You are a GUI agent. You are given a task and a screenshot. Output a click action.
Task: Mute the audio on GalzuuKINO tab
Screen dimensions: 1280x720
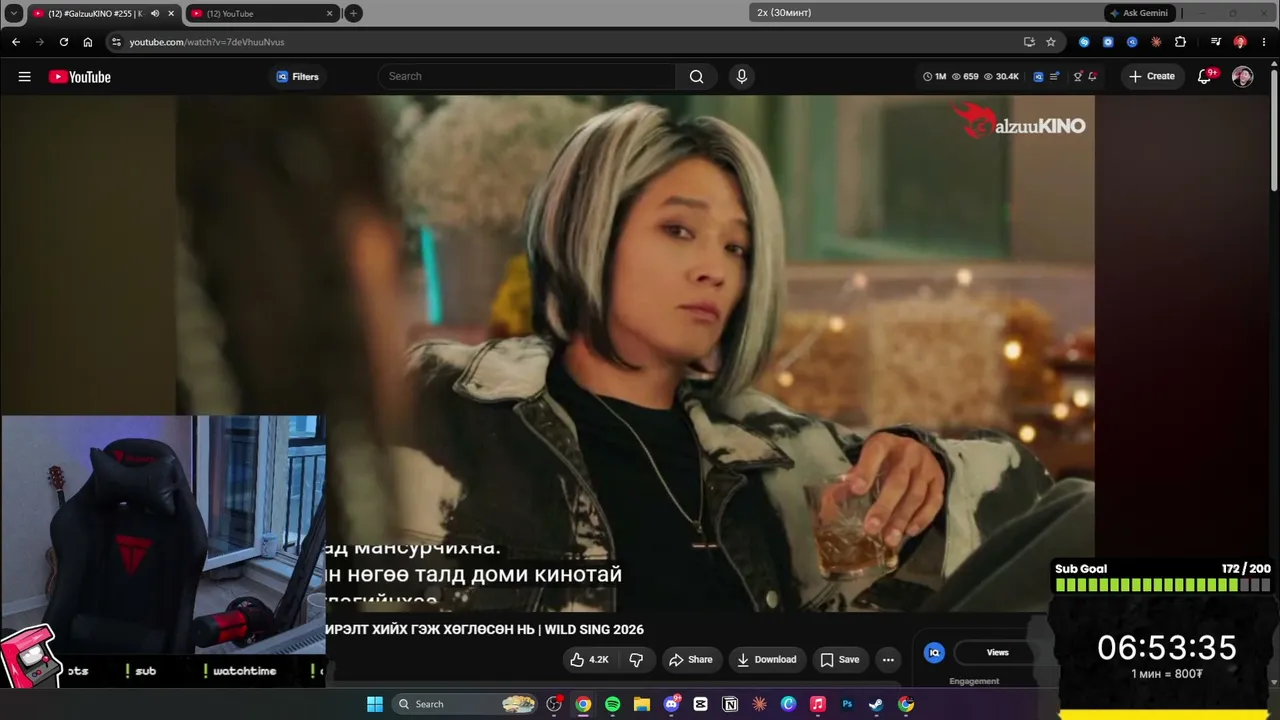click(x=155, y=14)
